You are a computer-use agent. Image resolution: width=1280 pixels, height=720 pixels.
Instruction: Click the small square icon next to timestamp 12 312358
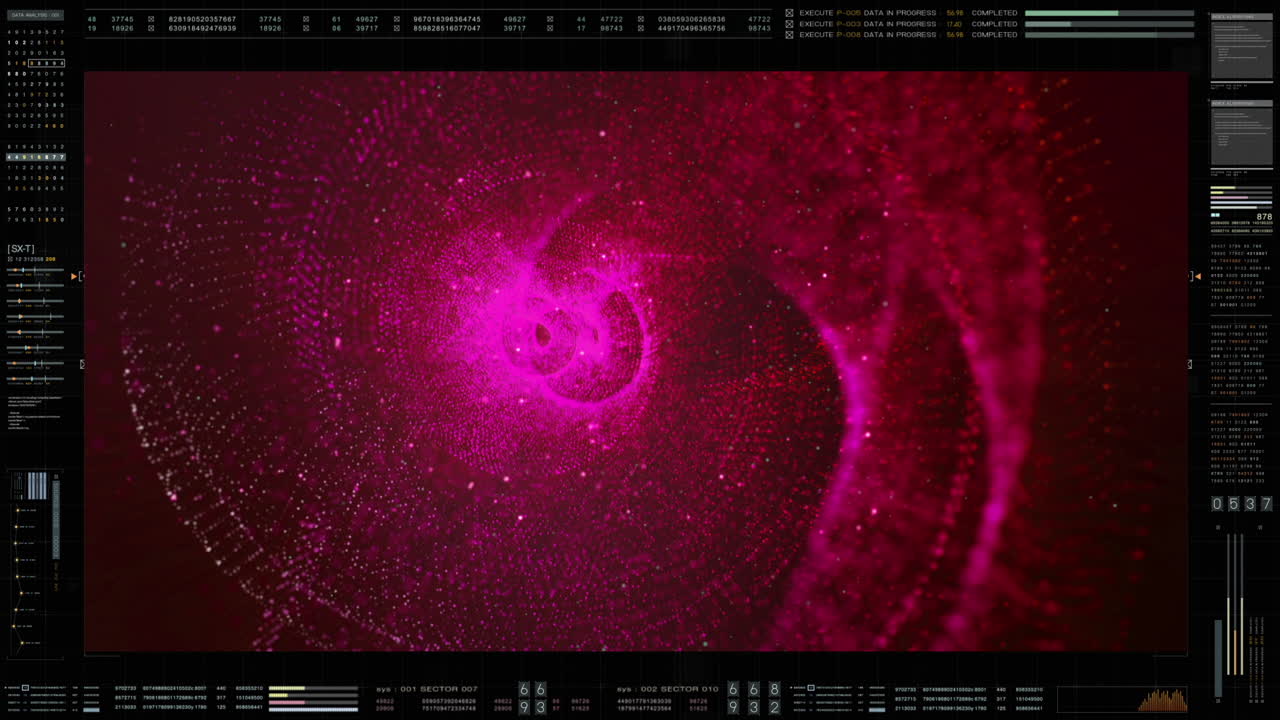[10, 259]
